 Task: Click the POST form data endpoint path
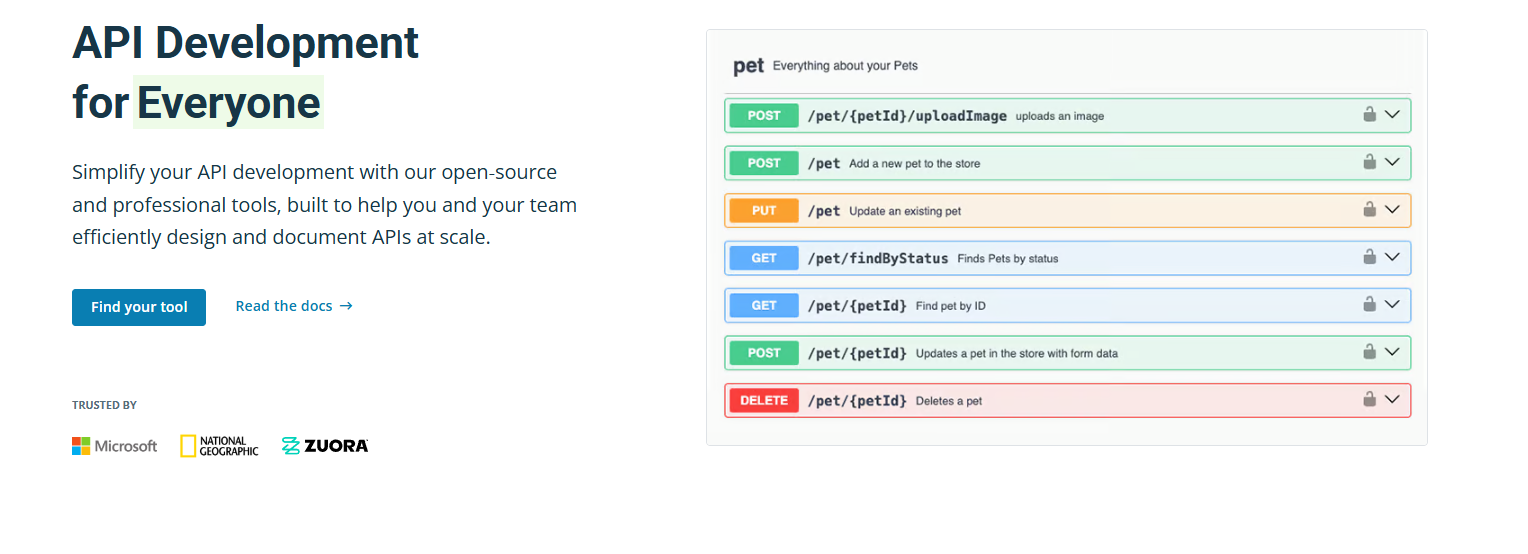click(857, 353)
